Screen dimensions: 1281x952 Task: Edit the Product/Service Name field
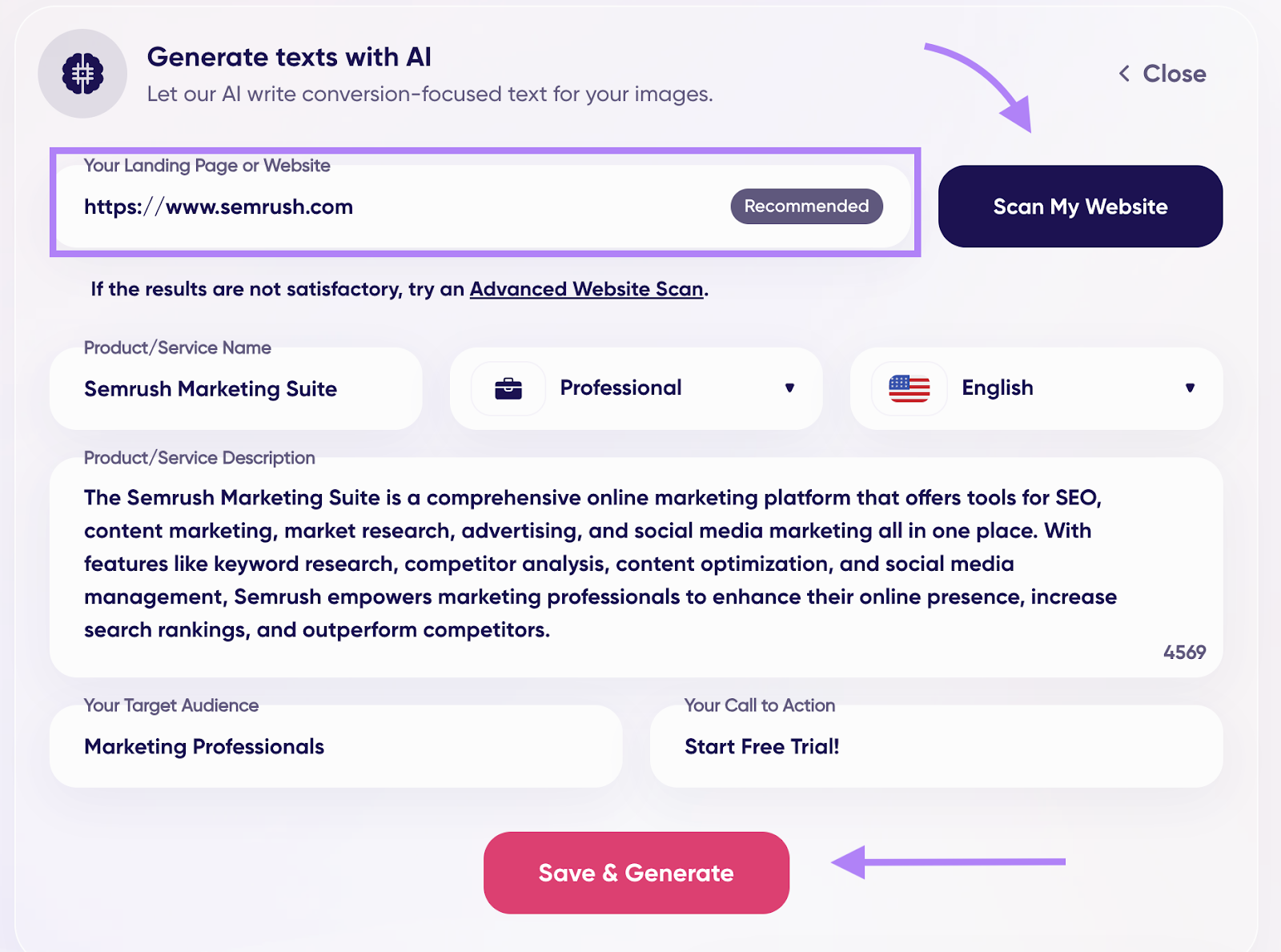coord(236,388)
